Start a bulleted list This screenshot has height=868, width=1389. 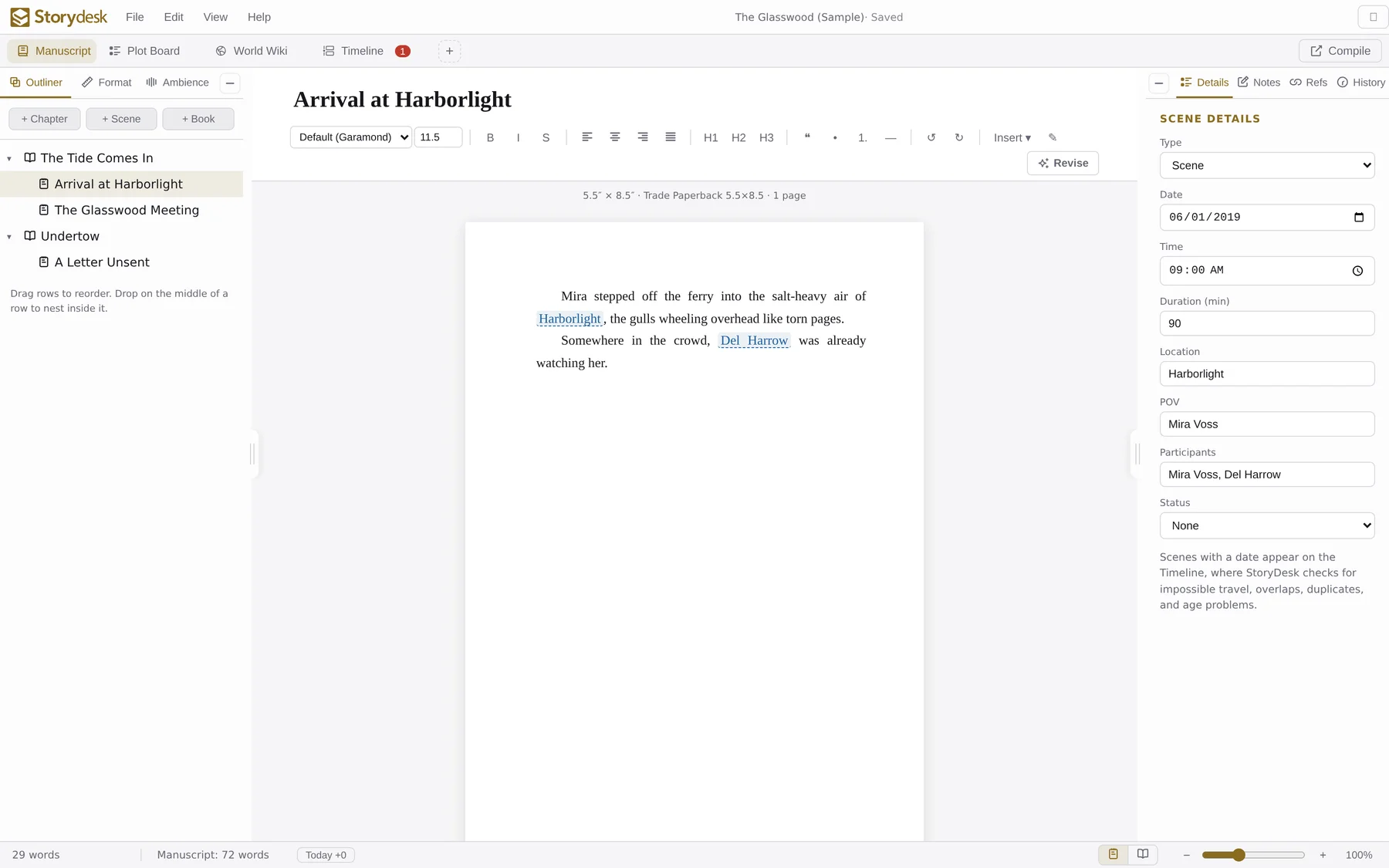coord(835,137)
